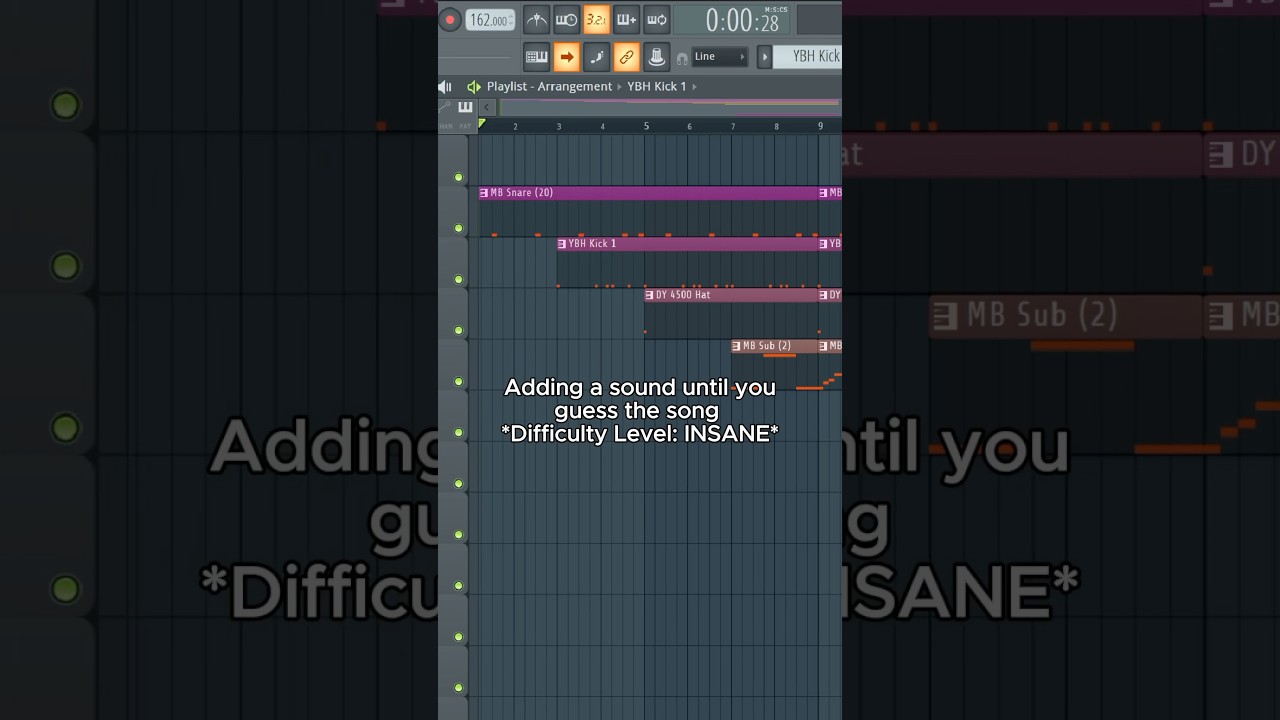Open the Line snap dropdown
Viewport: 1280px width, 720px height.
[720, 57]
